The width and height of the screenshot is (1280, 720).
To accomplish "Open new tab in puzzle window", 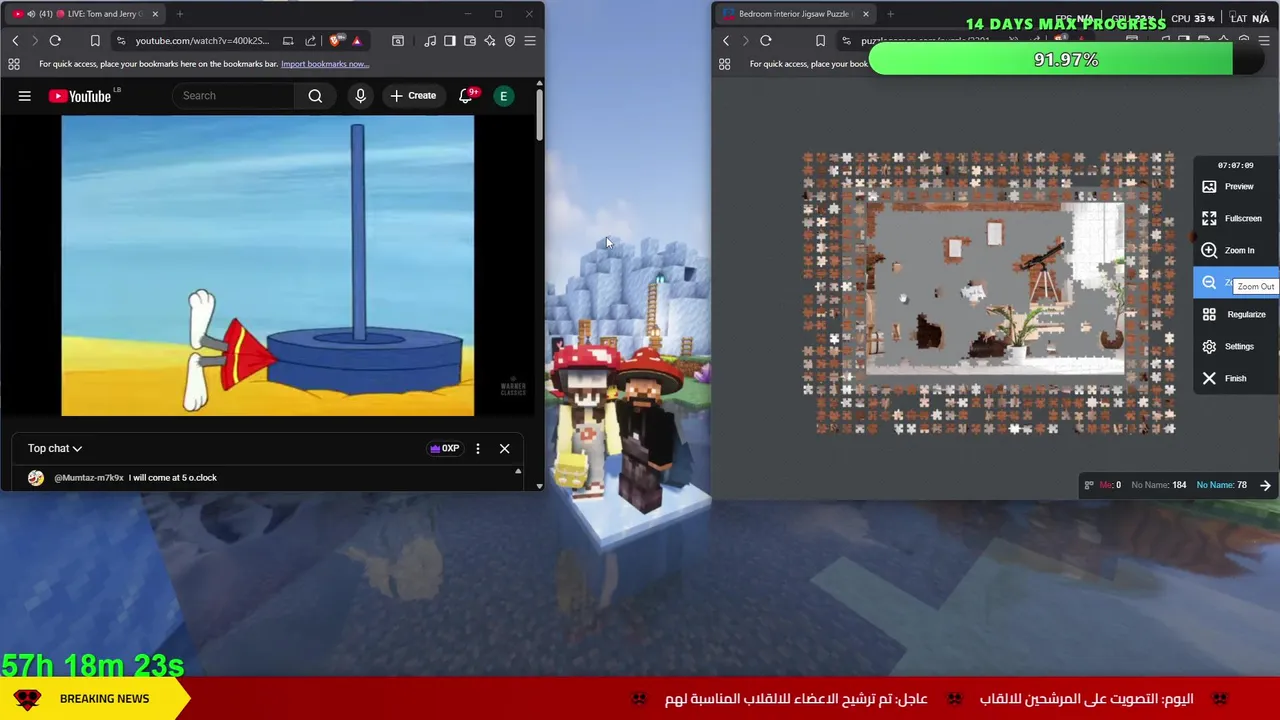I will point(890,14).
